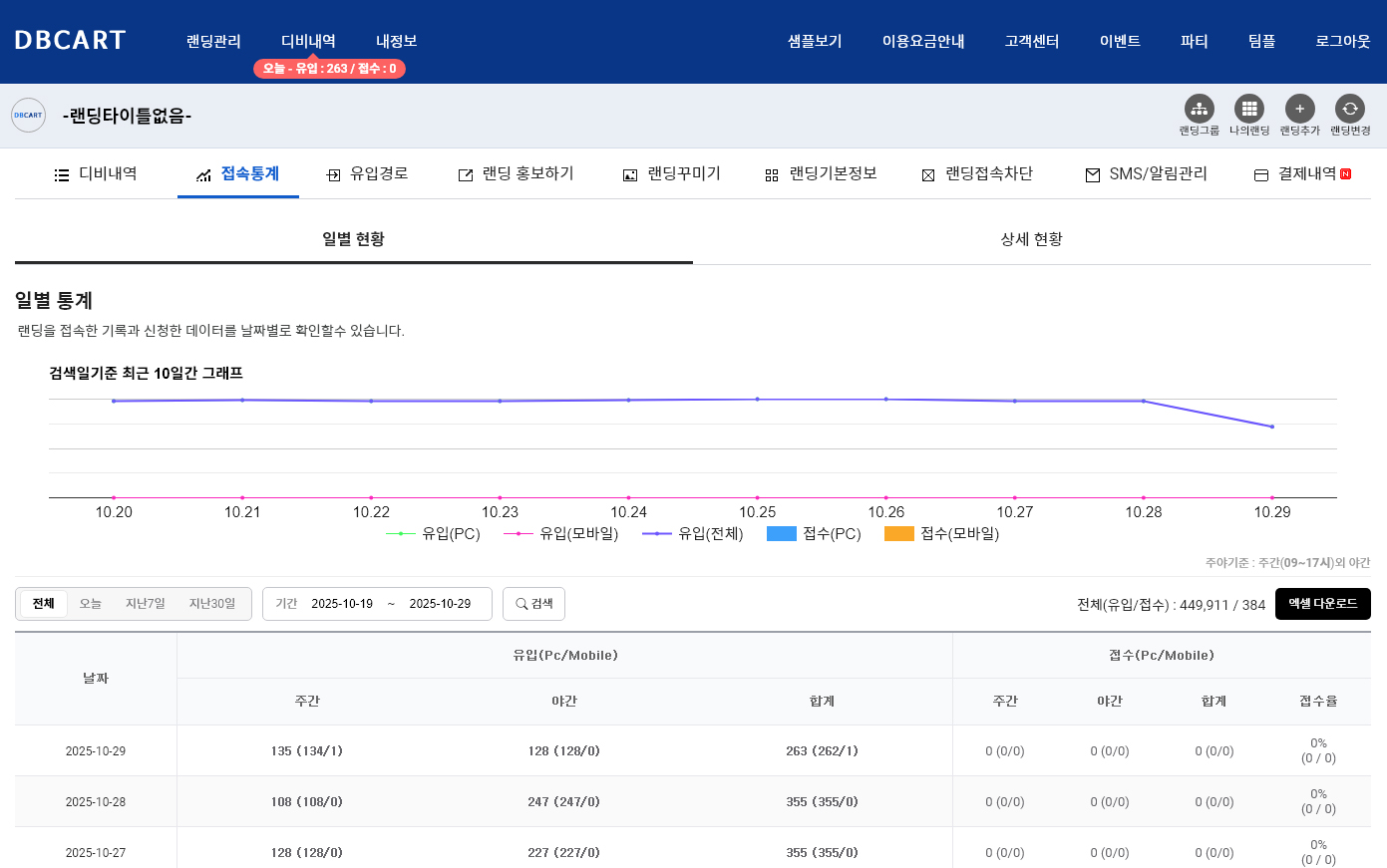Open the end date 2025-10-29 picker

coord(440,604)
